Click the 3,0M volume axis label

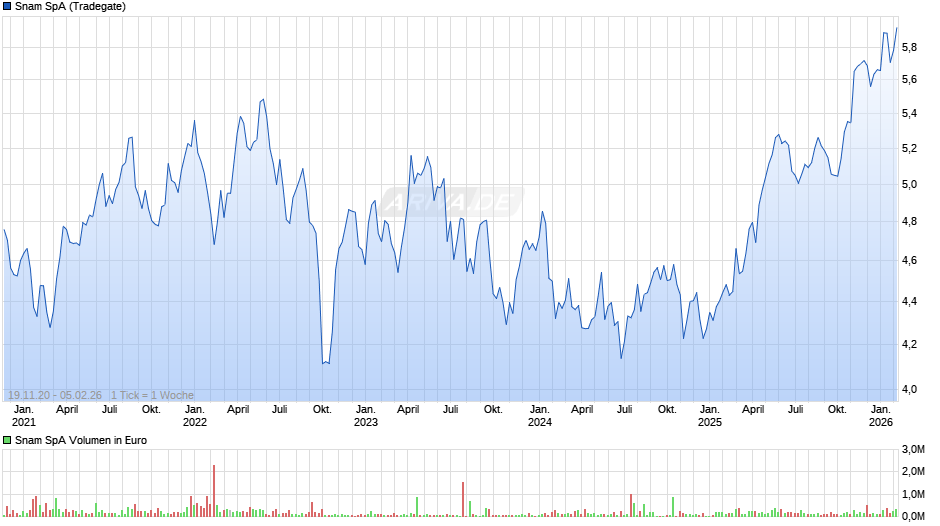[913, 449]
